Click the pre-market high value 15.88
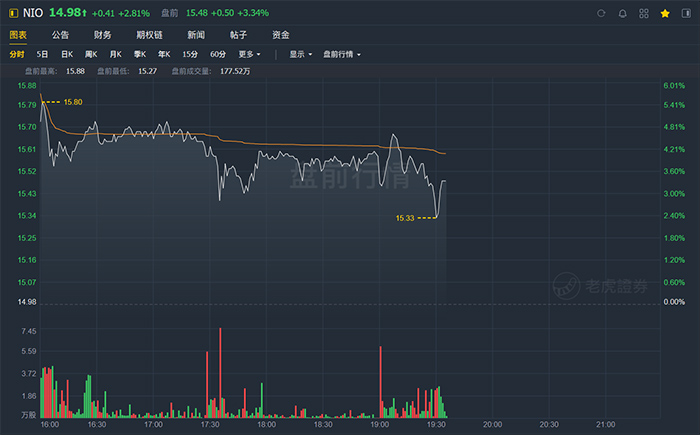Image resolution: width=700 pixels, height=435 pixels. pos(75,71)
